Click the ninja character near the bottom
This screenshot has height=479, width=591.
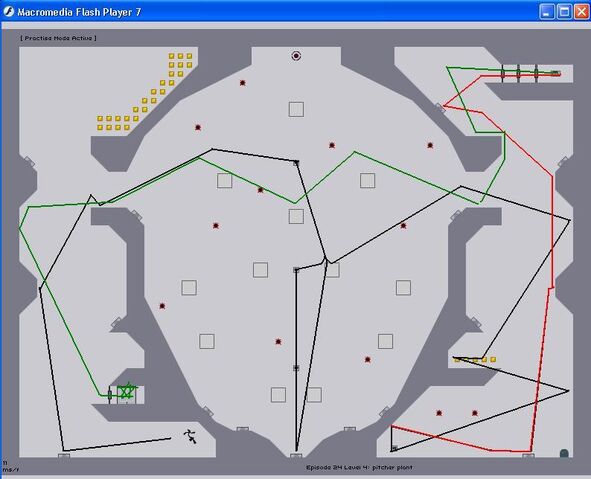(190, 436)
